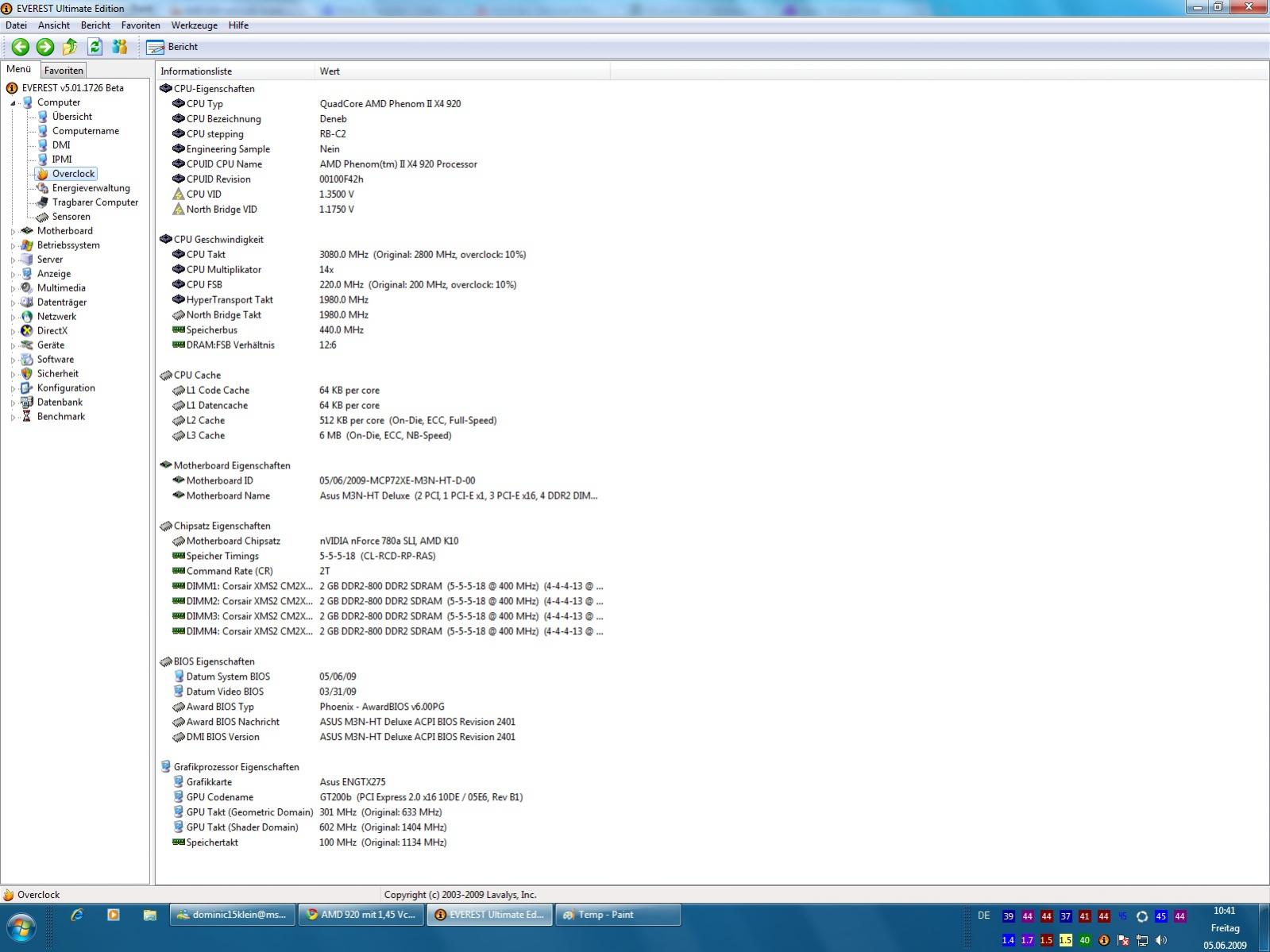Image resolution: width=1270 pixels, height=952 pixels.
Task: Click the green Back arrow toolbar icon
Action: point(20,47)
